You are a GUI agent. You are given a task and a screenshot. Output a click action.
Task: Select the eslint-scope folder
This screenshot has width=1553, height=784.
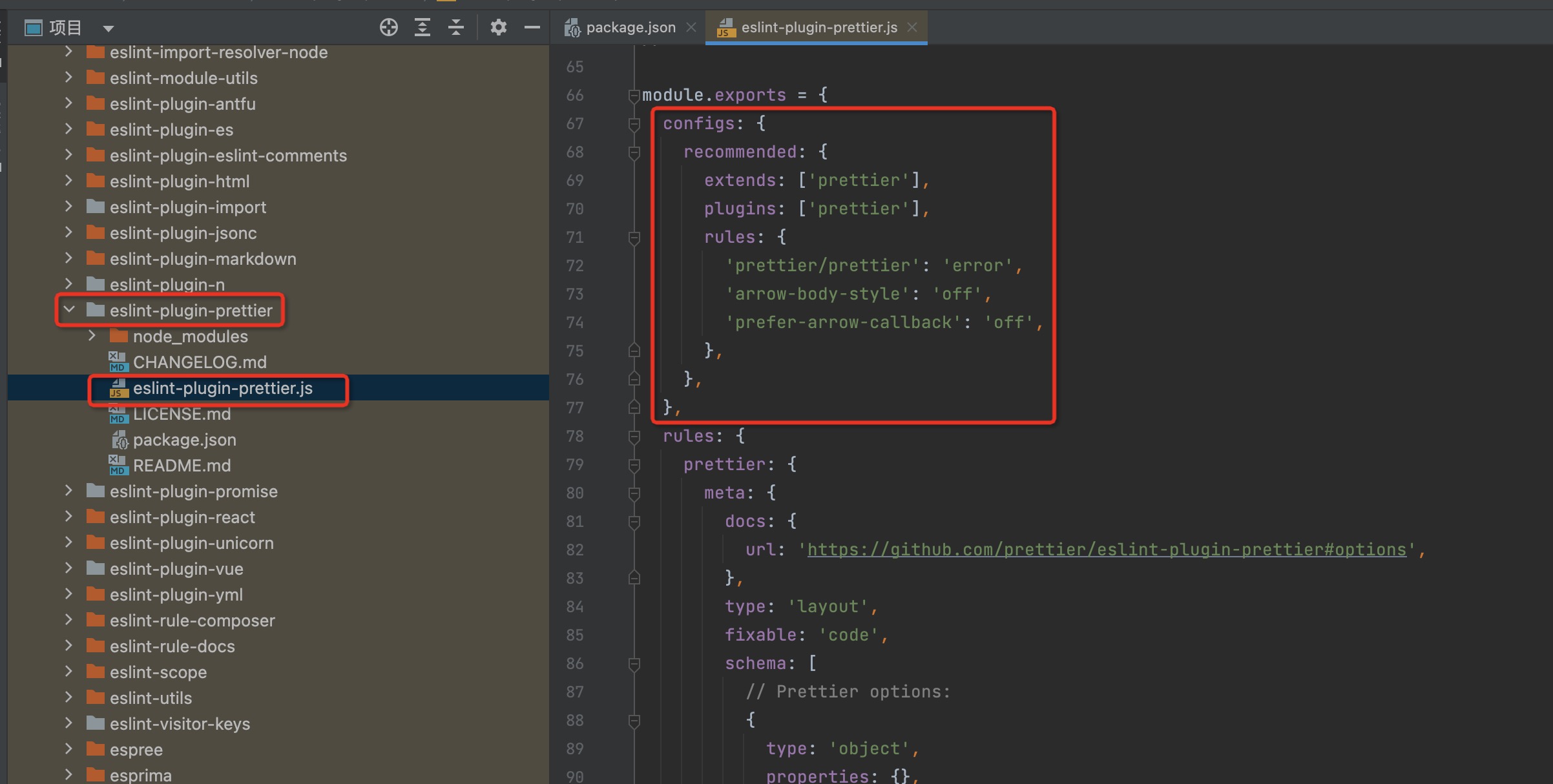(x=158, y=672)
